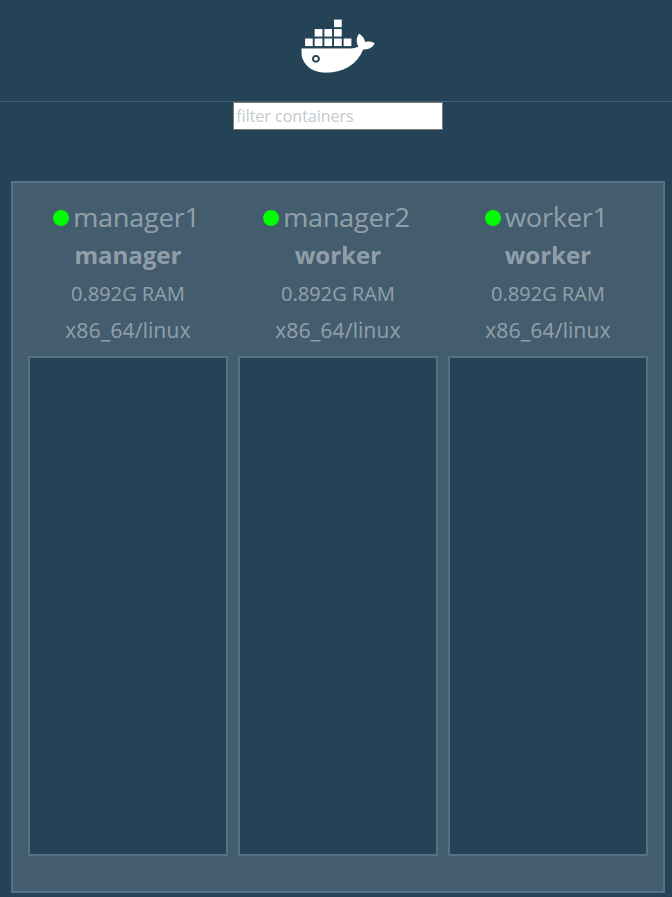Viewport: 672px width, 897px height.
Task: Click x86_64/linux architecture under manager2
Action: click(x=338, y=331)
